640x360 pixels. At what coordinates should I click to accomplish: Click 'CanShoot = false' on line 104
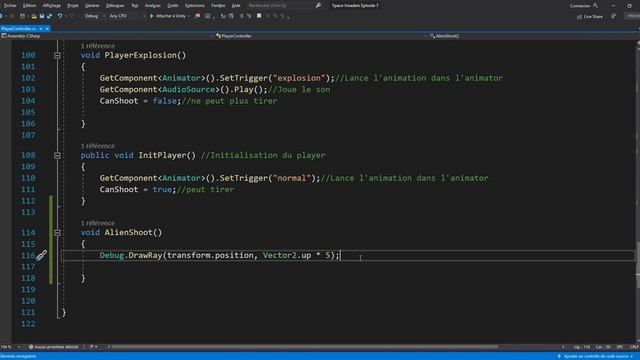[x=138, y=101]
